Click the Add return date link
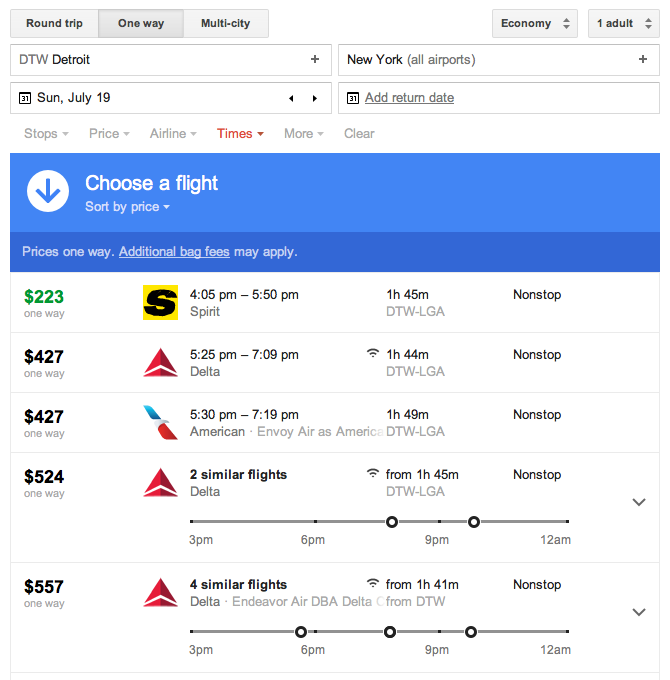The width and height of the screenshot is (670, 680). pyautogui.click(x=409, y=98)
